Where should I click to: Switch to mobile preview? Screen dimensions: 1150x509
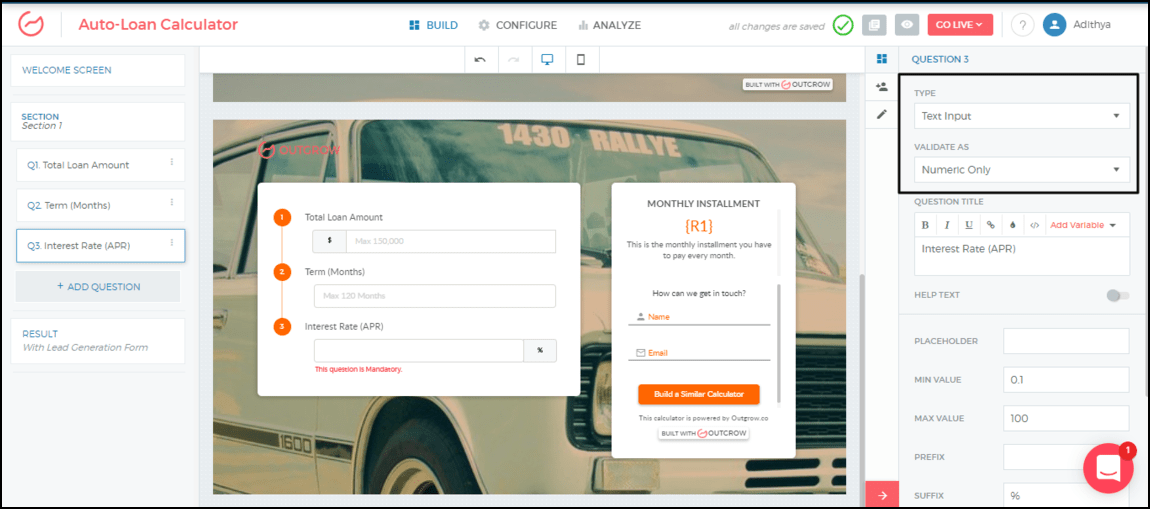(581, 60)
